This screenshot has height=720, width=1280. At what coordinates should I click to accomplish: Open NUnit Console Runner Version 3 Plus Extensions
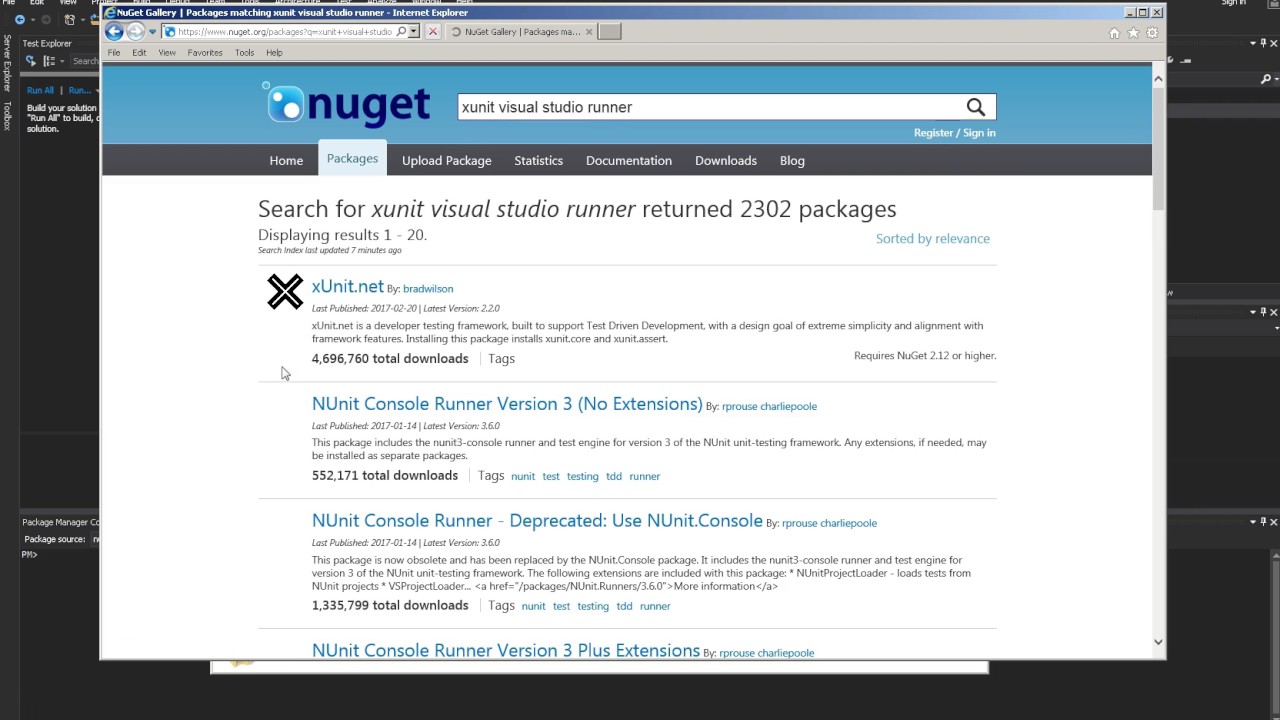point(506,651)
